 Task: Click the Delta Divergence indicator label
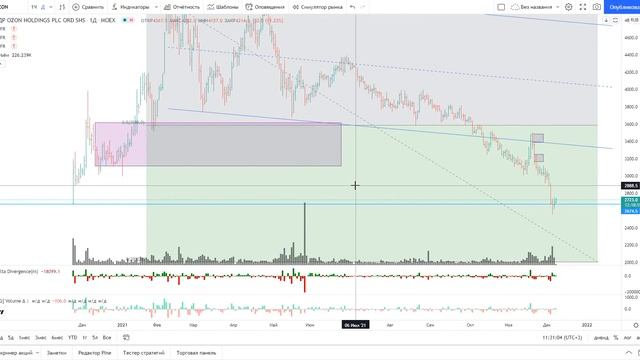tap(18, 271)
